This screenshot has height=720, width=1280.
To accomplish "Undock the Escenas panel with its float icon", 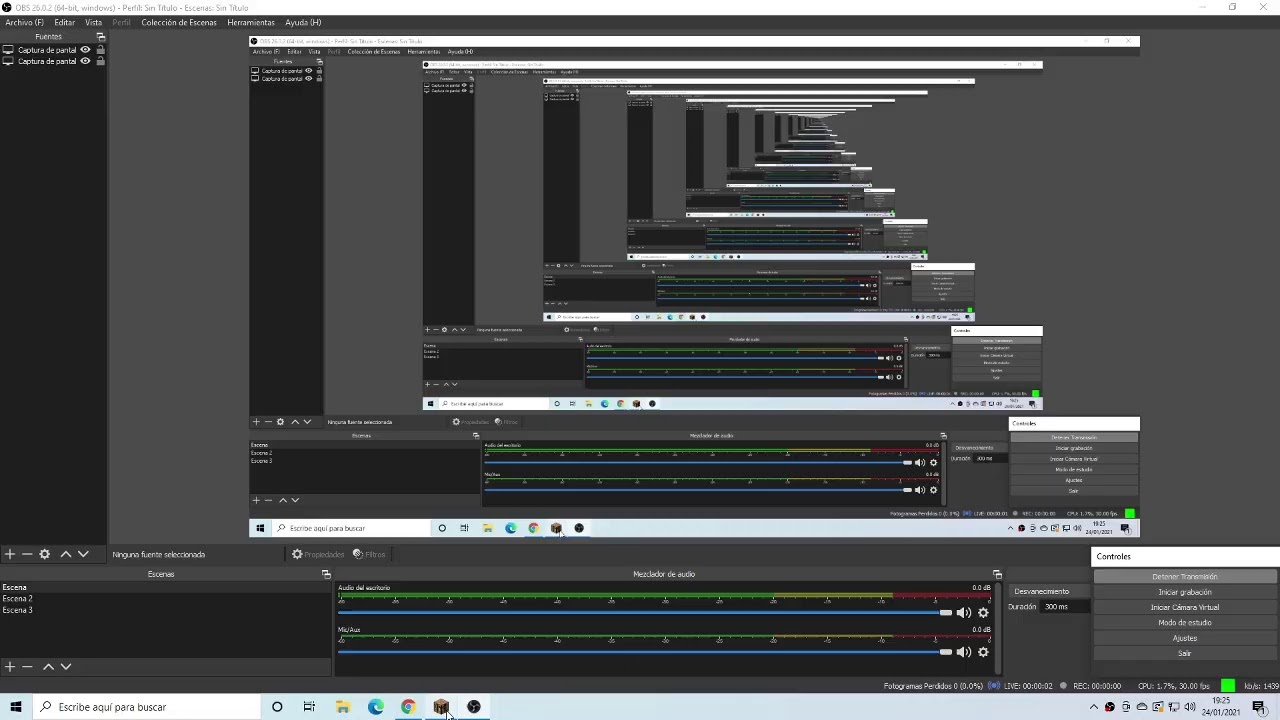I will pos(326,574).
